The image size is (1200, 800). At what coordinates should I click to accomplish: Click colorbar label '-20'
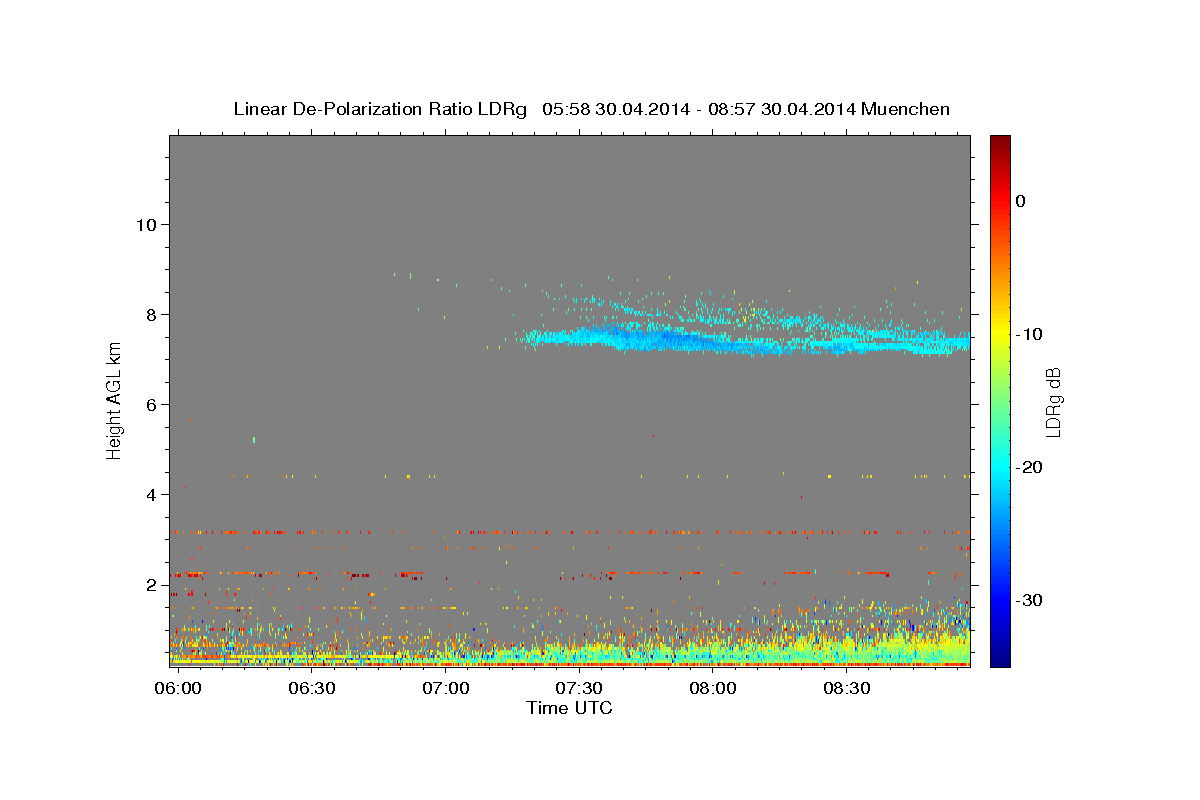coord(1030,467)
